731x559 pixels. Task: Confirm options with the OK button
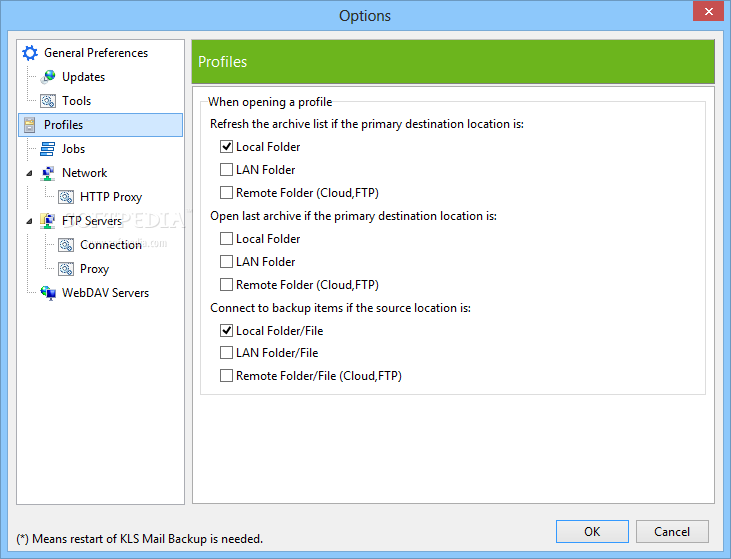[592, 531]
